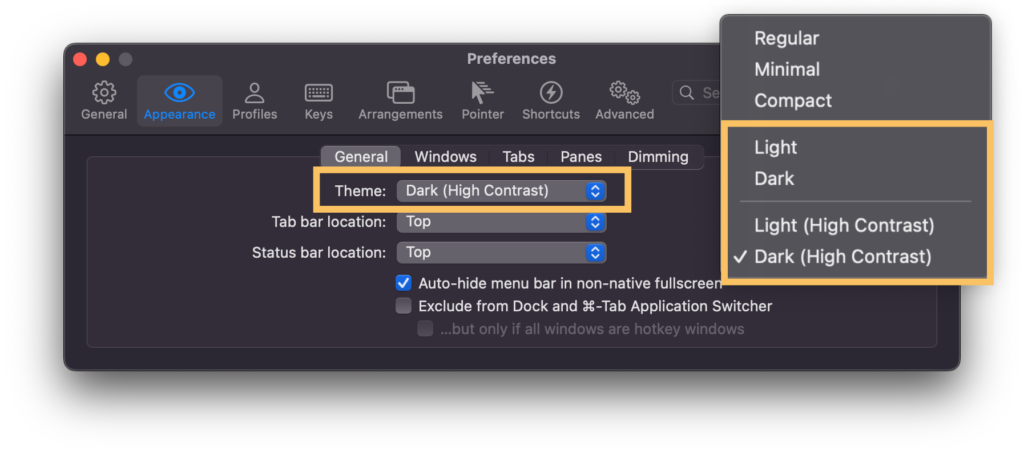This screenshot has height=455, width=1024.
Task: Open the Status bar location dropdown
Action: tap(502, 252)
